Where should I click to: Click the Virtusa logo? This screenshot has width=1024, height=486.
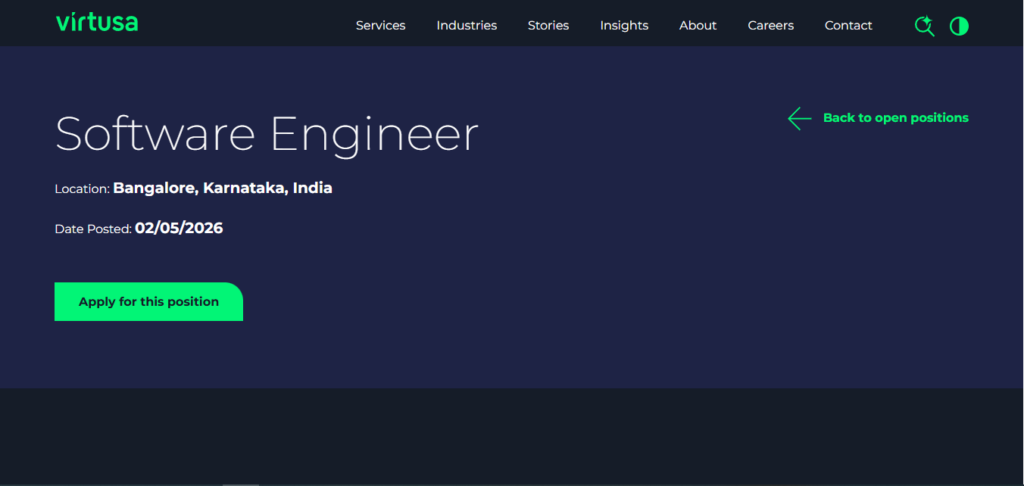[x=97, y=22]
